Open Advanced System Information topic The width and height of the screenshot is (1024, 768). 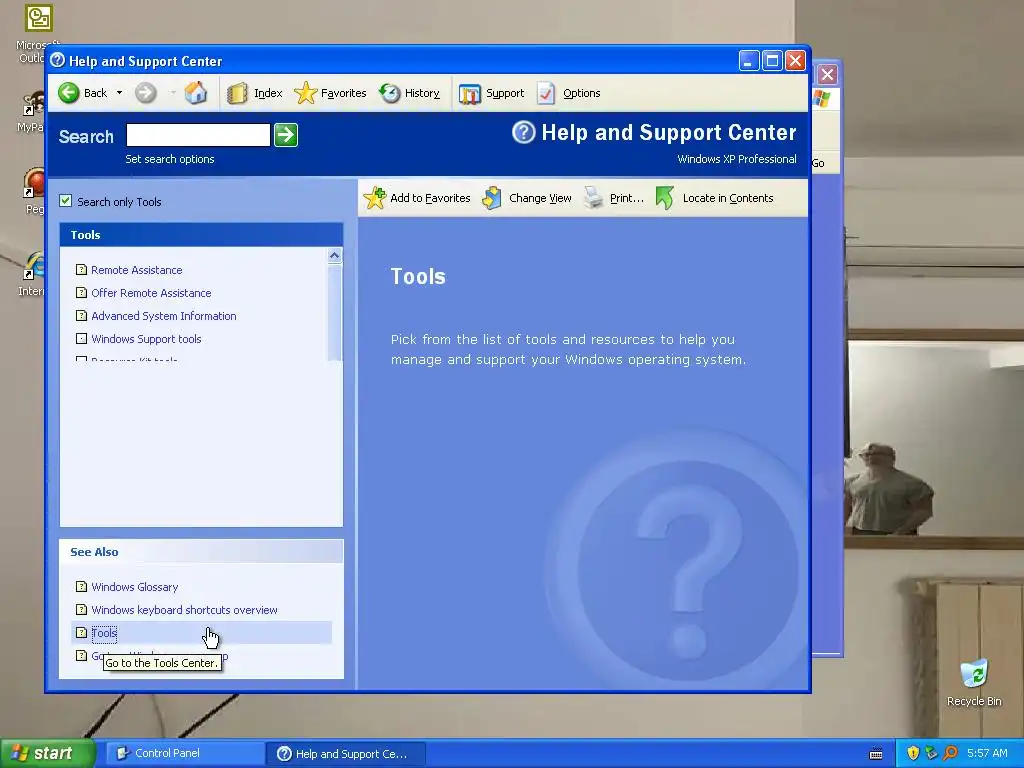pyautogui.click(x=163, y=315)
